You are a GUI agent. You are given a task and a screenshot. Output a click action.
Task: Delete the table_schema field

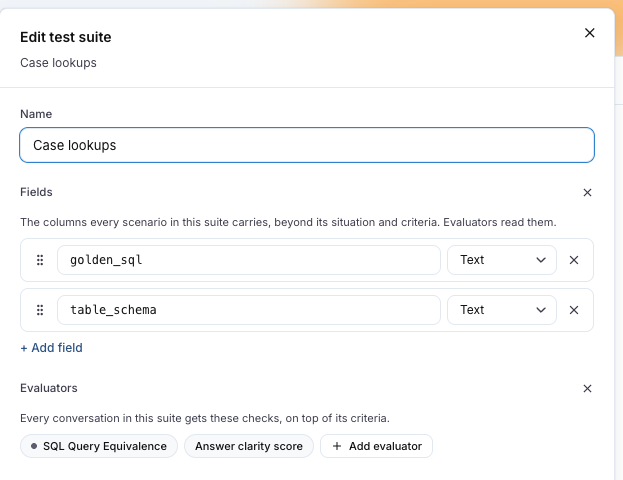[x=574, y=310]
